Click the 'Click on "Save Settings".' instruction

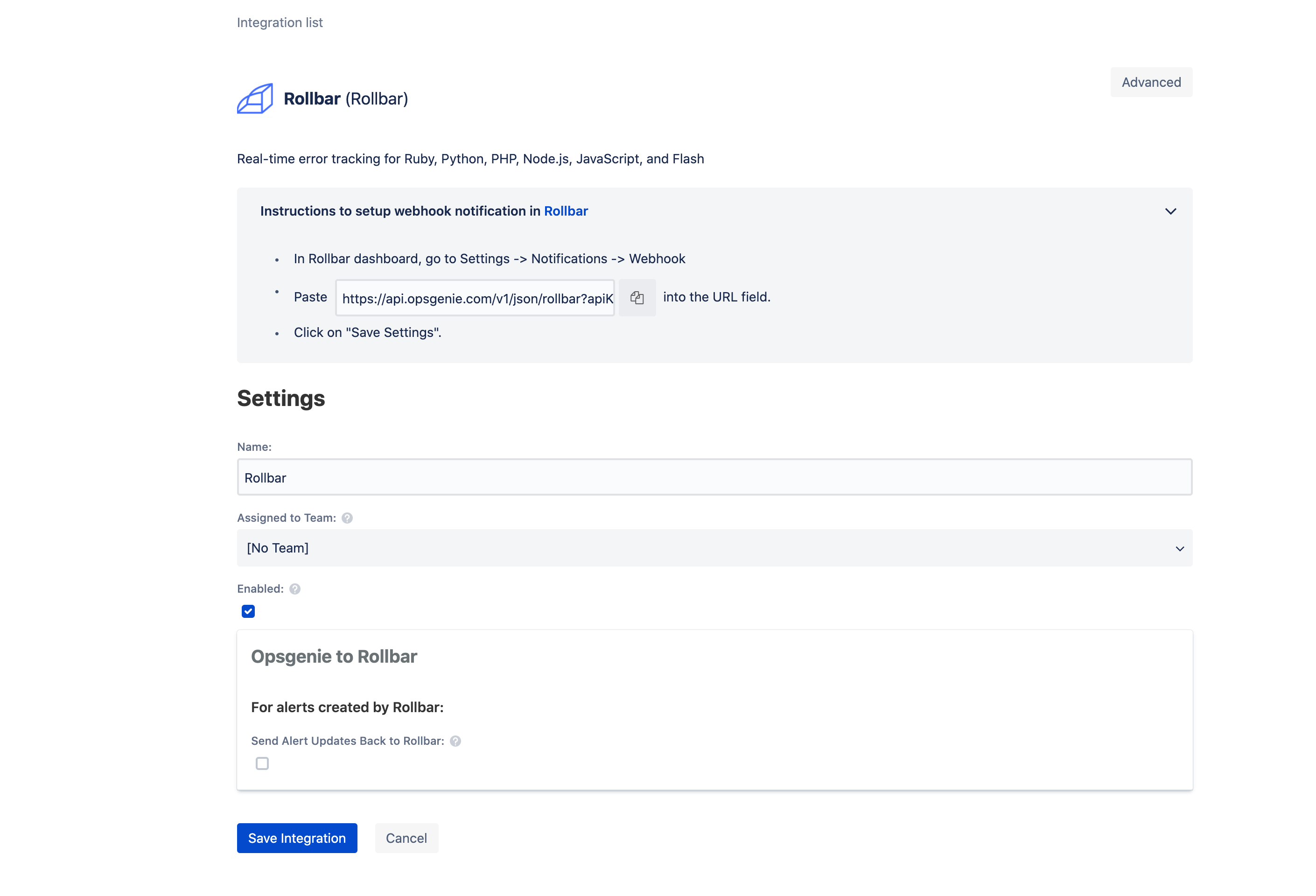point(368,332)
